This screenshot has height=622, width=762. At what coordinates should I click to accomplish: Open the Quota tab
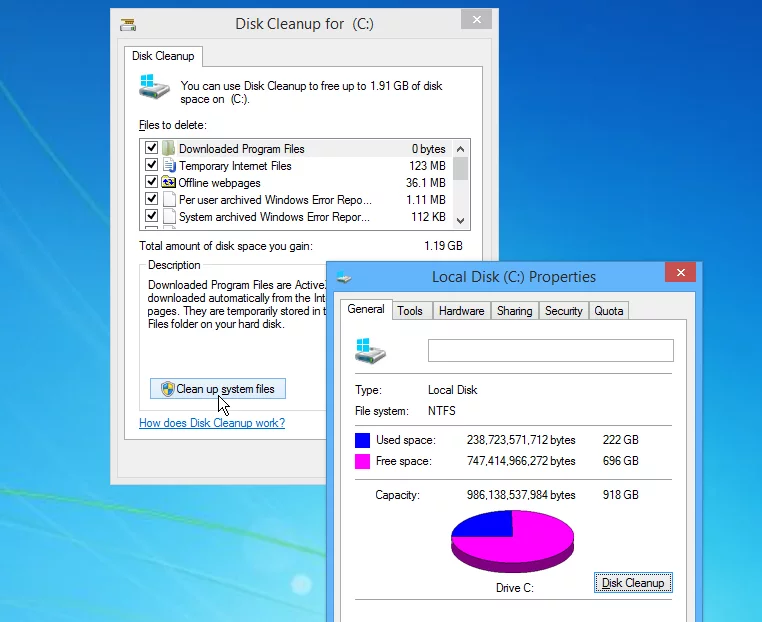pyautogui.click(x=609, y=311)
